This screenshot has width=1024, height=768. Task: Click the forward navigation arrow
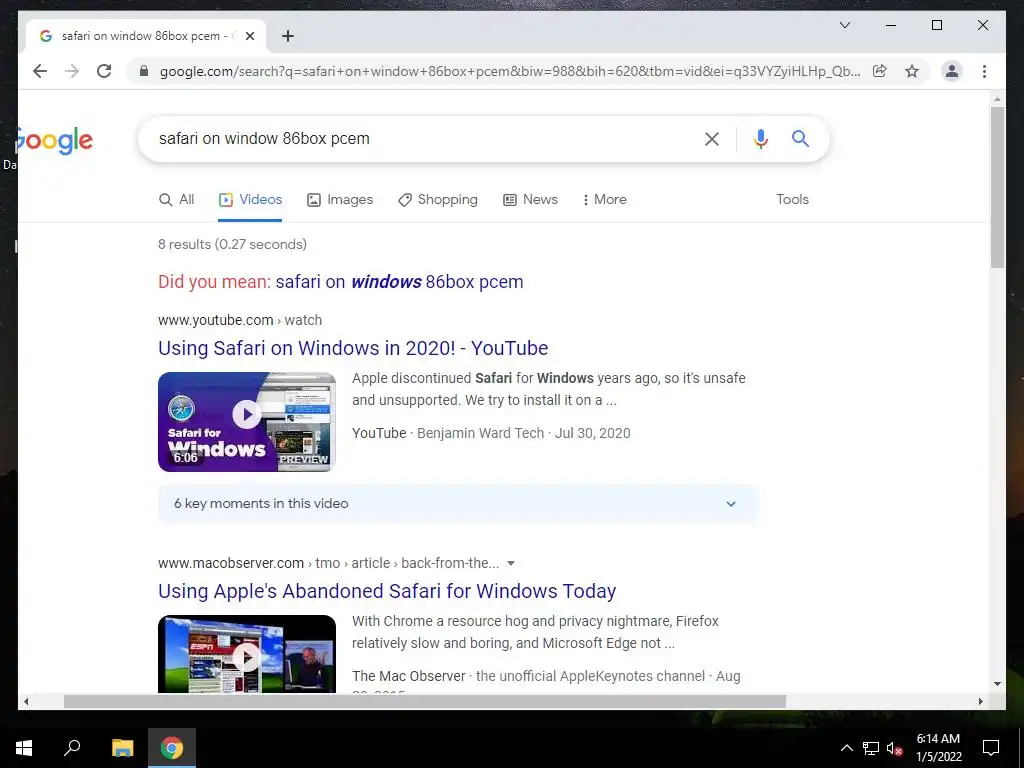pyautogui.click(x=72, y=71)
